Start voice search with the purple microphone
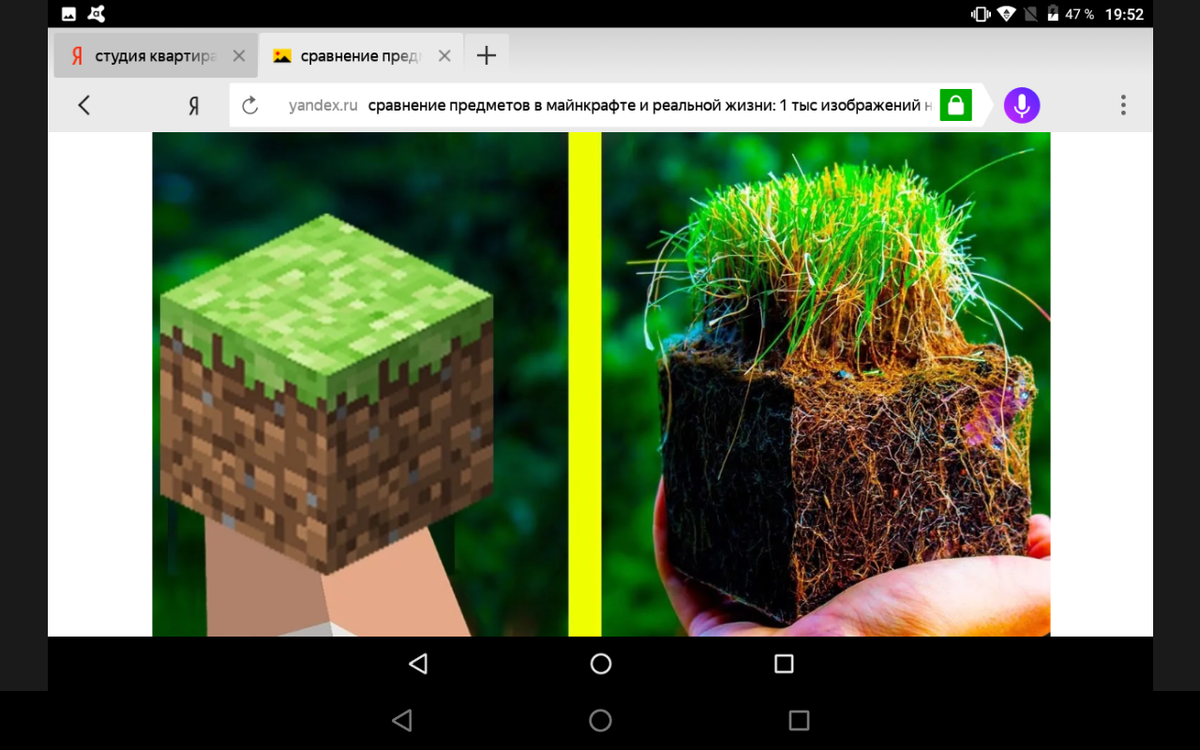Image resolution: width=1200 pixels, height=750 pixels. pos(1021,105)
